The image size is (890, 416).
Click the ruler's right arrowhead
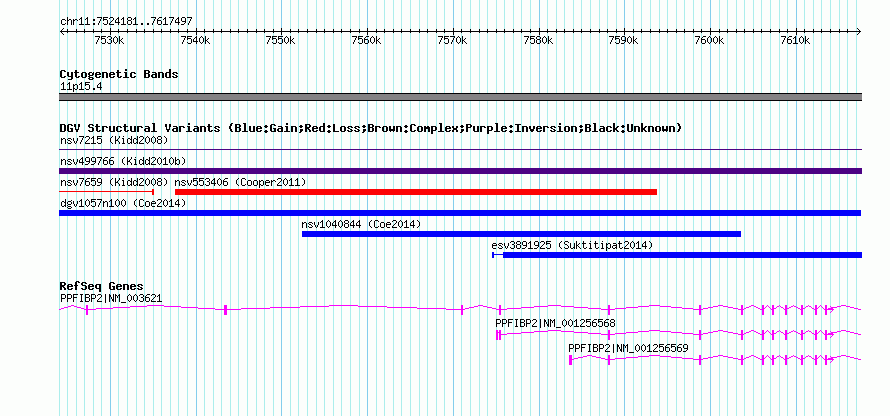(x=859, y=32)
